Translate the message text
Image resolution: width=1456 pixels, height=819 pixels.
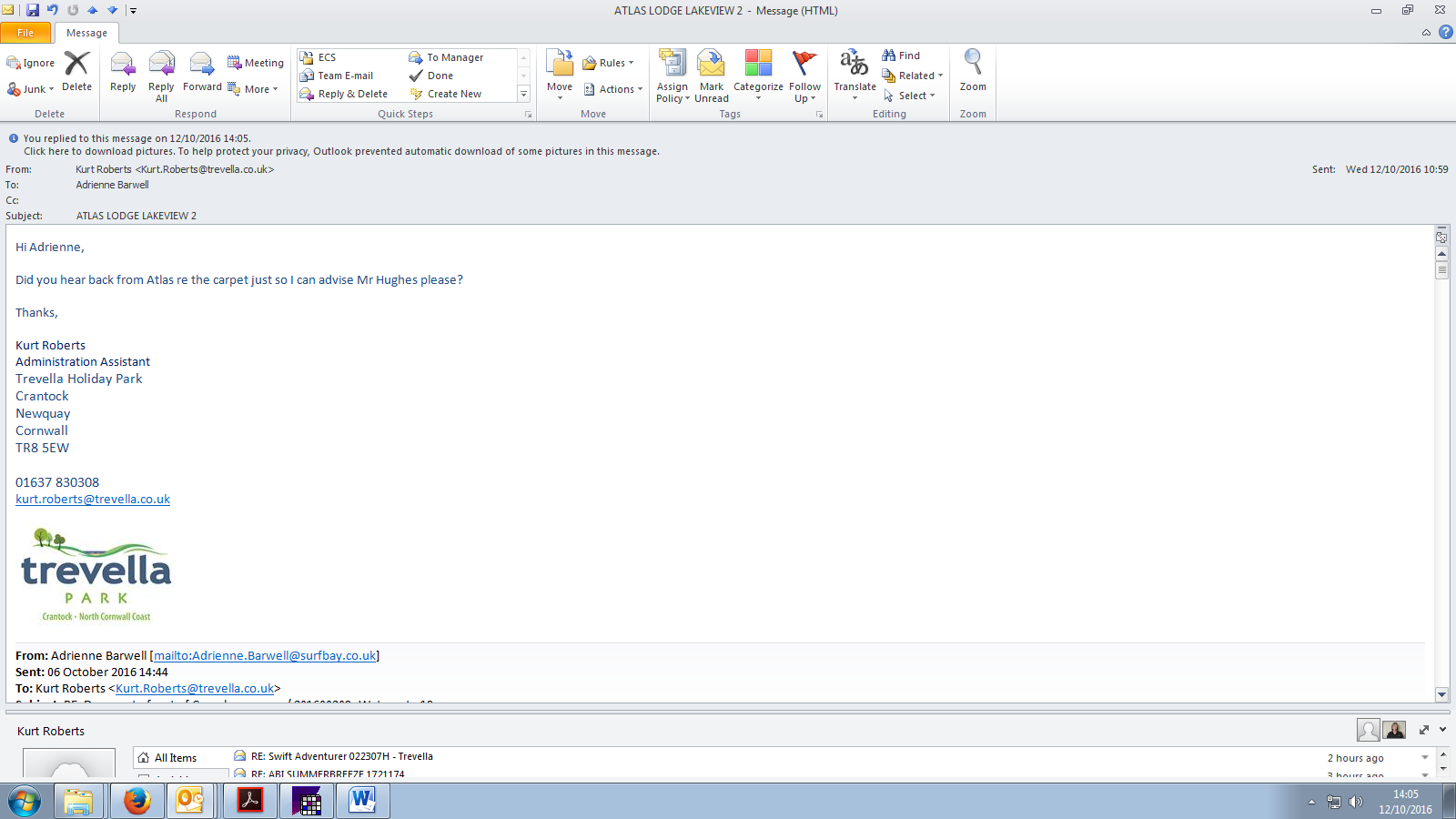854,75
